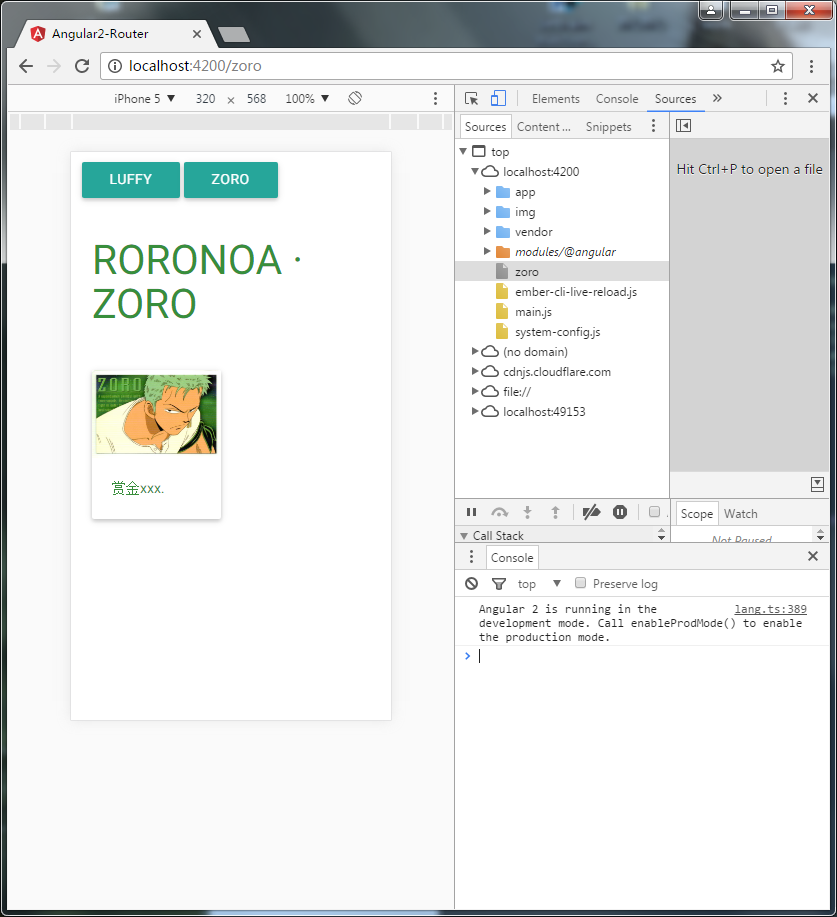This screenshot has height=917, width=837.
Task: Collapse the localhost:4200 tree node
Action: pos(475,171)
